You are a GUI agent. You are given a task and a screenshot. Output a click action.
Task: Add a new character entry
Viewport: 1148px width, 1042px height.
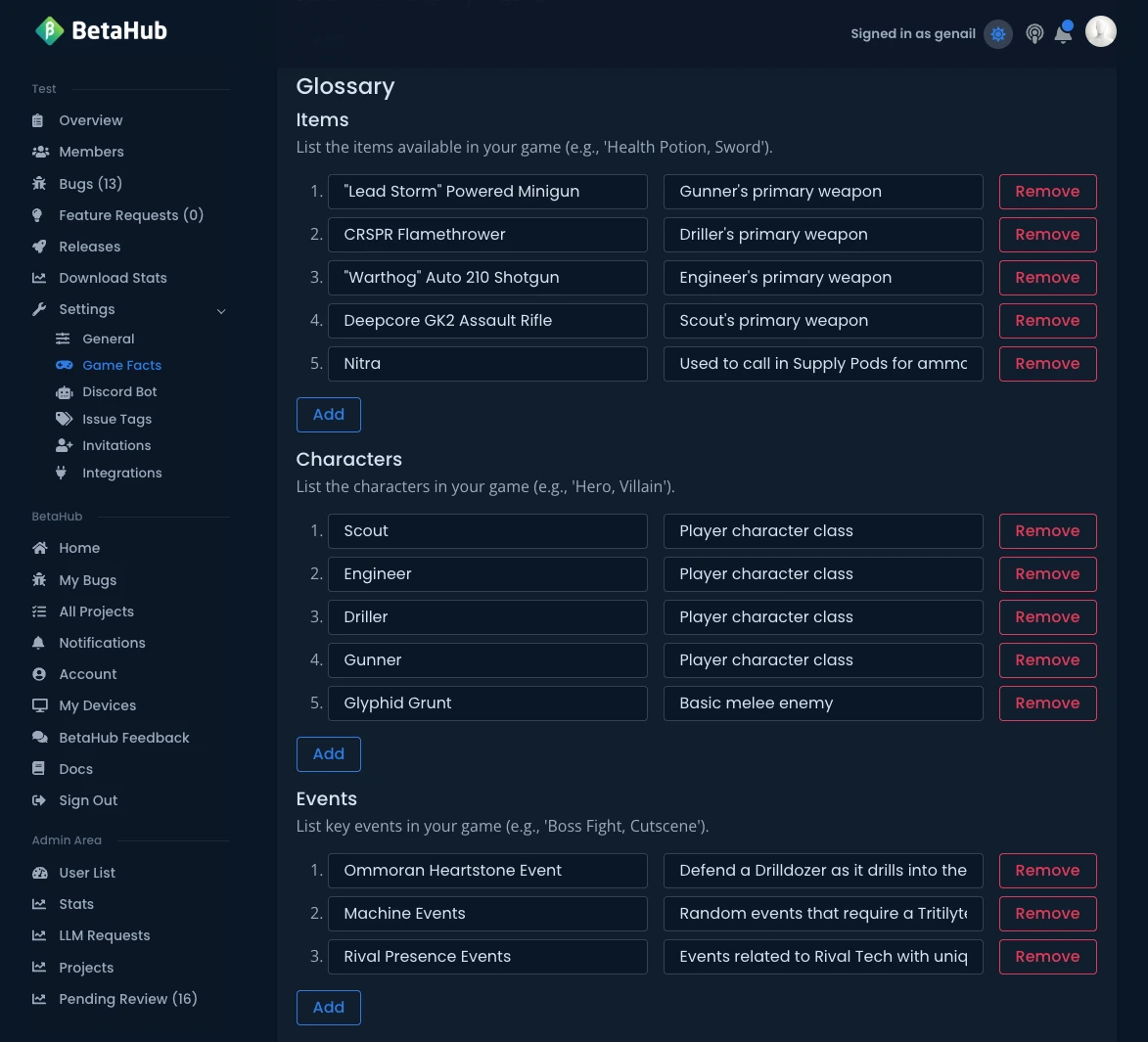tap(328, 754)
